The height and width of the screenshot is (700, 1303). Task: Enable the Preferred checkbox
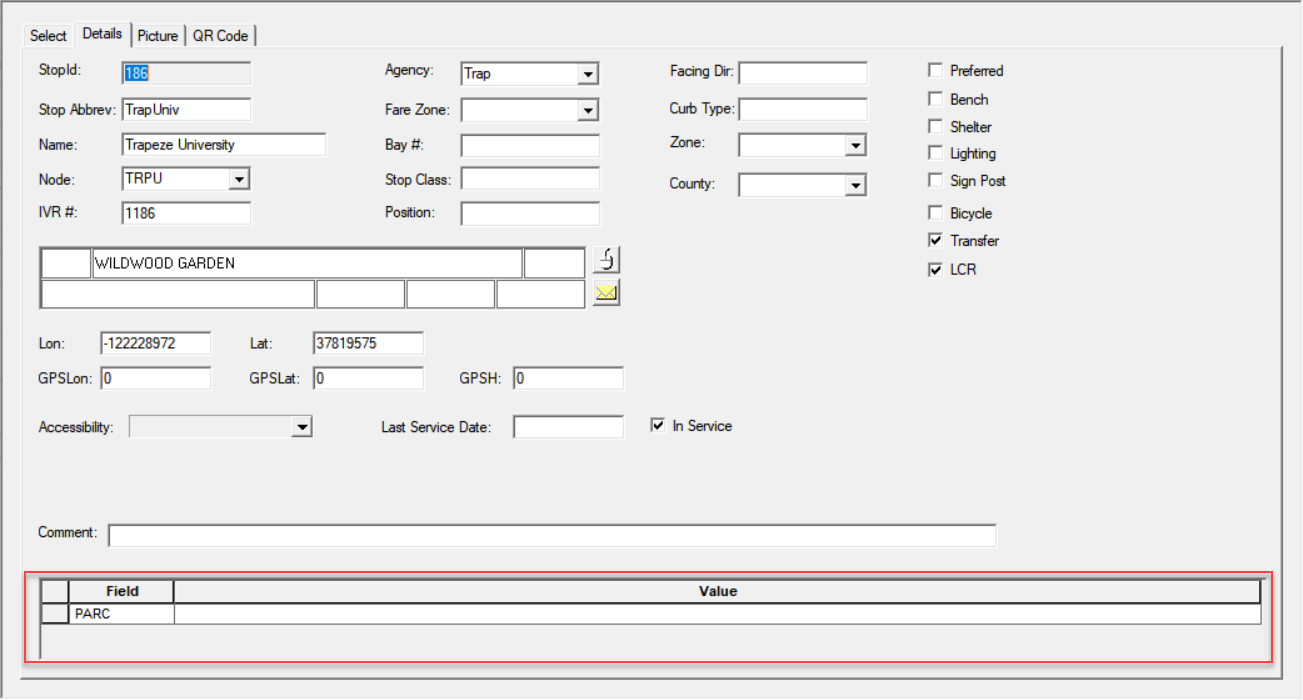tap(935, 70)
